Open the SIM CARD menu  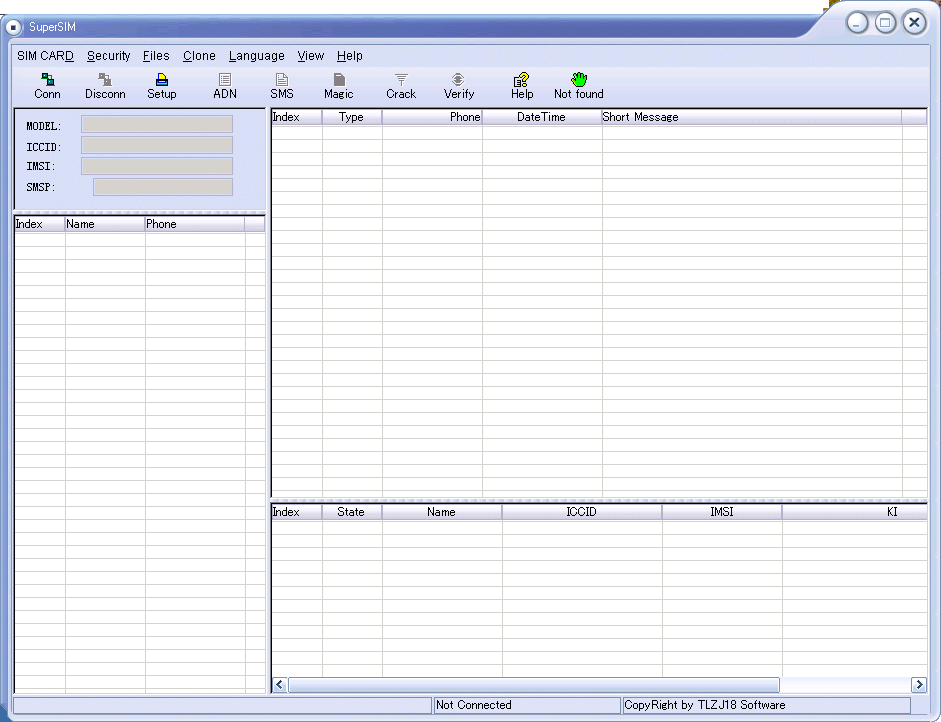point(45,56)
